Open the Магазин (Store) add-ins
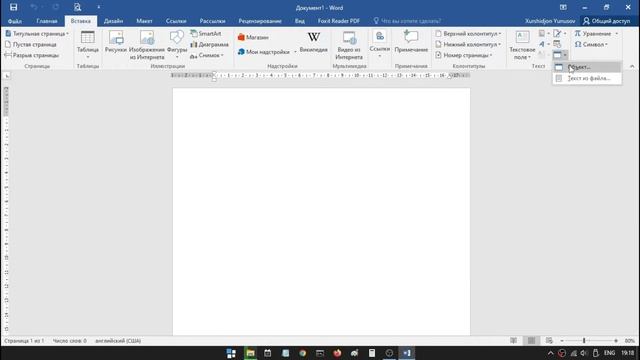The image size is (640, 360). [253, 37]
